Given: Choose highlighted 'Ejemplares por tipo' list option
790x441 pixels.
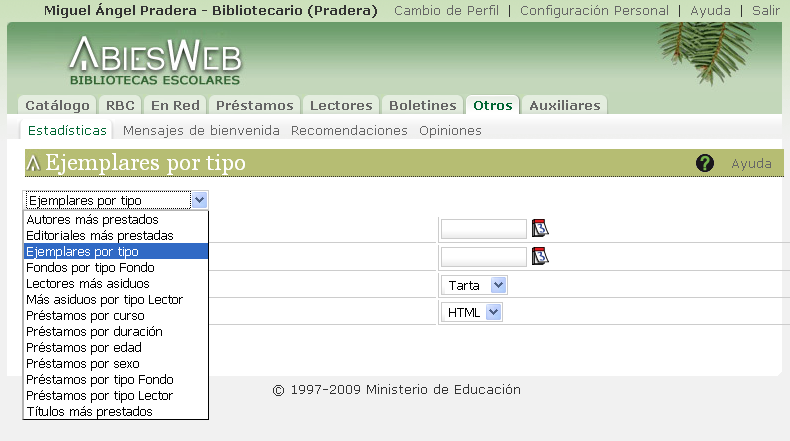Looking at the screenshot, I should (116, 251).
